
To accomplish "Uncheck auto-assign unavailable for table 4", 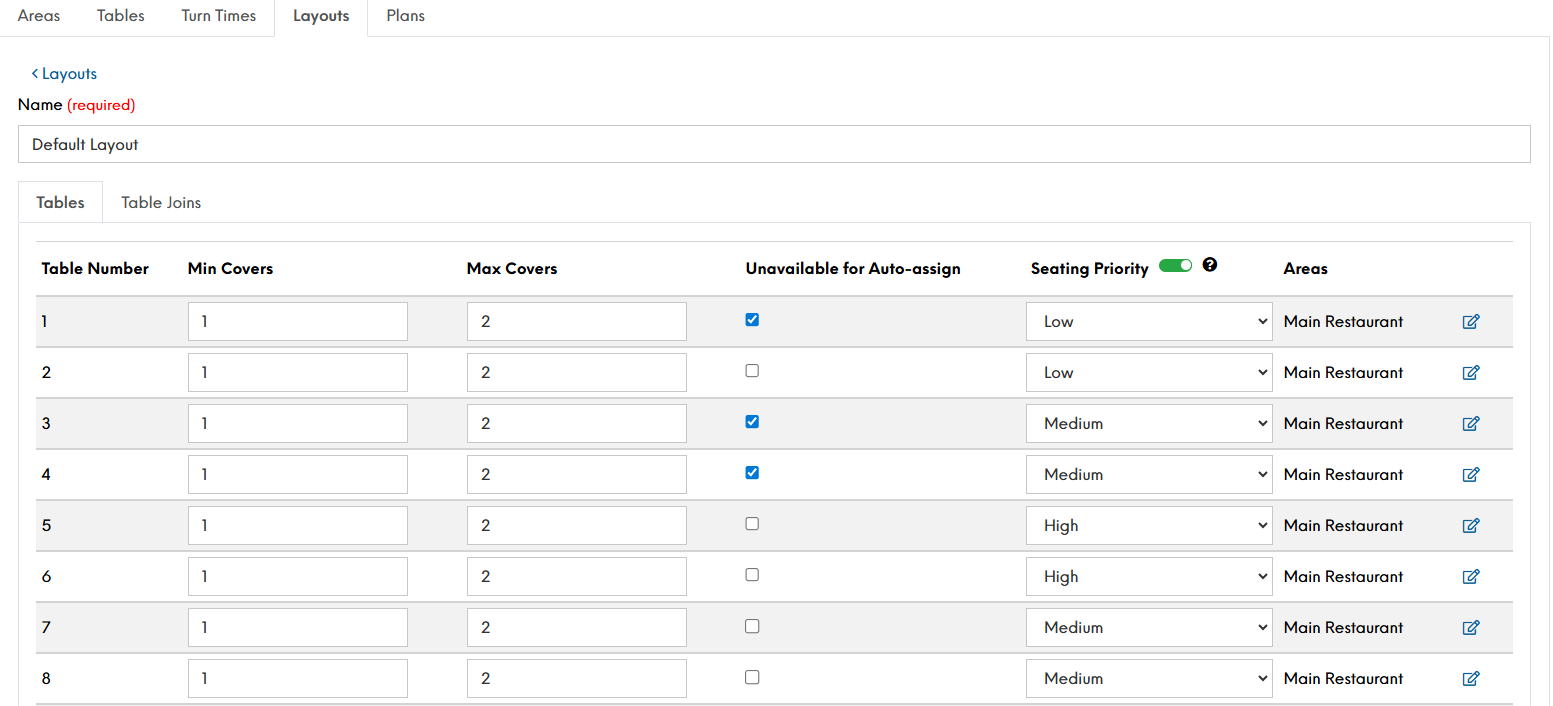I will 752,473.
